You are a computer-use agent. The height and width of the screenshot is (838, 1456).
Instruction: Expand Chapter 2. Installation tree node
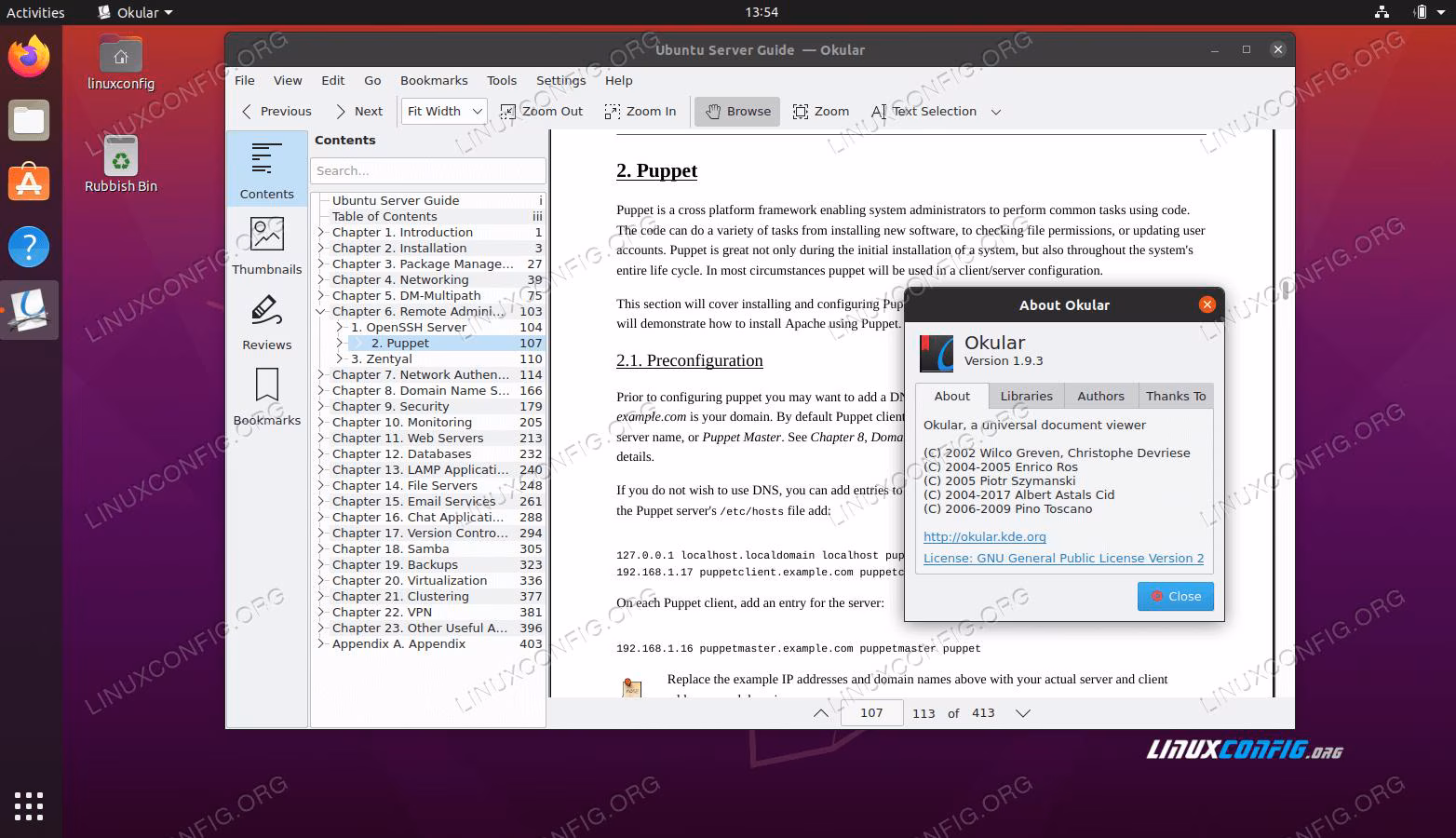coord(321,249)
